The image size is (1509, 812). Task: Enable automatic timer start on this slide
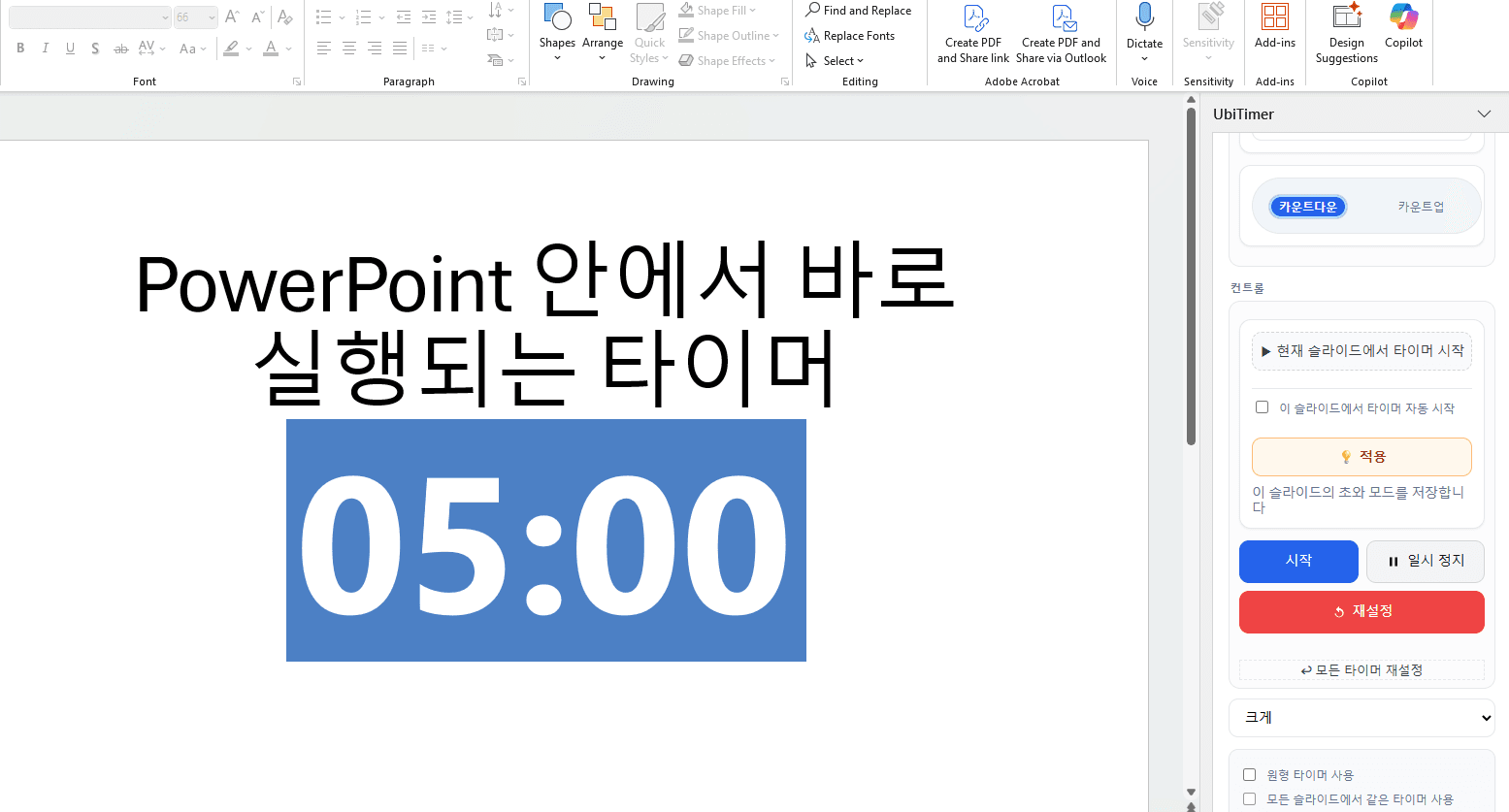1262,406
